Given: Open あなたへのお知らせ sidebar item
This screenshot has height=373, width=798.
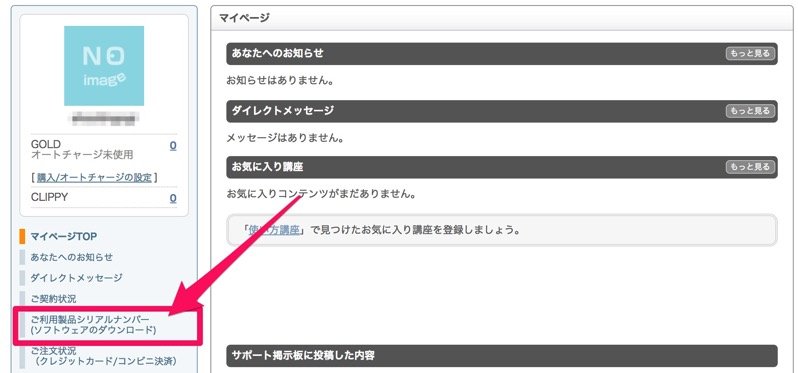Looking at the screenshot, I should [x=71, y=257].
